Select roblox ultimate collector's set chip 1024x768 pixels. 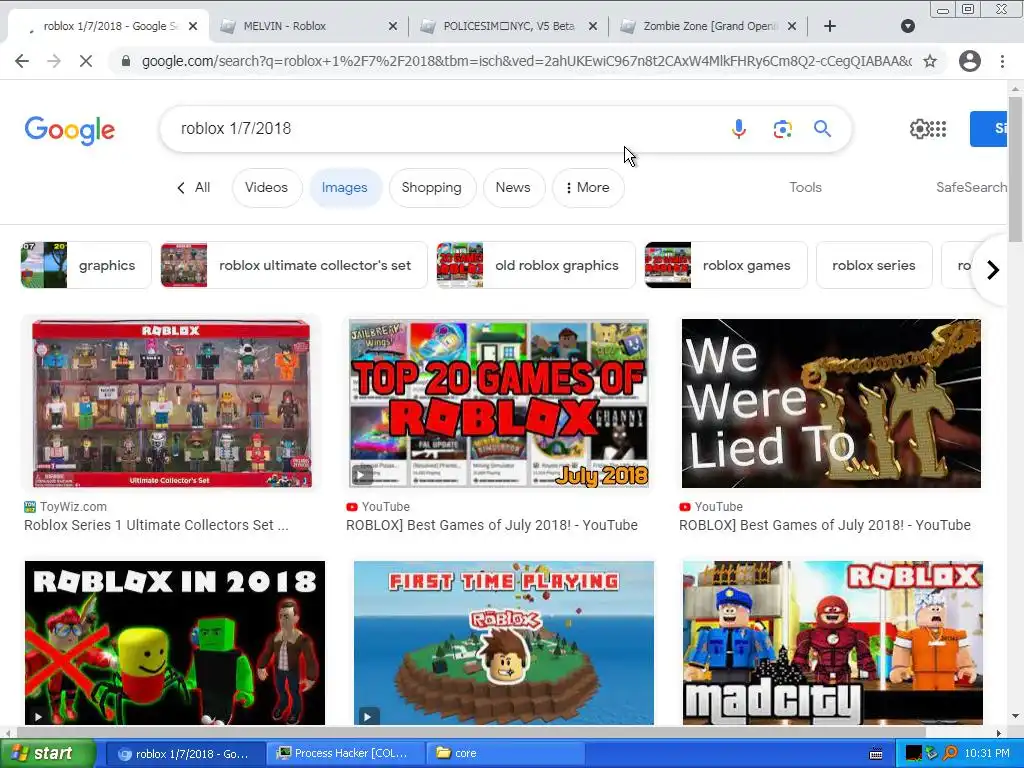coord(294,265)
